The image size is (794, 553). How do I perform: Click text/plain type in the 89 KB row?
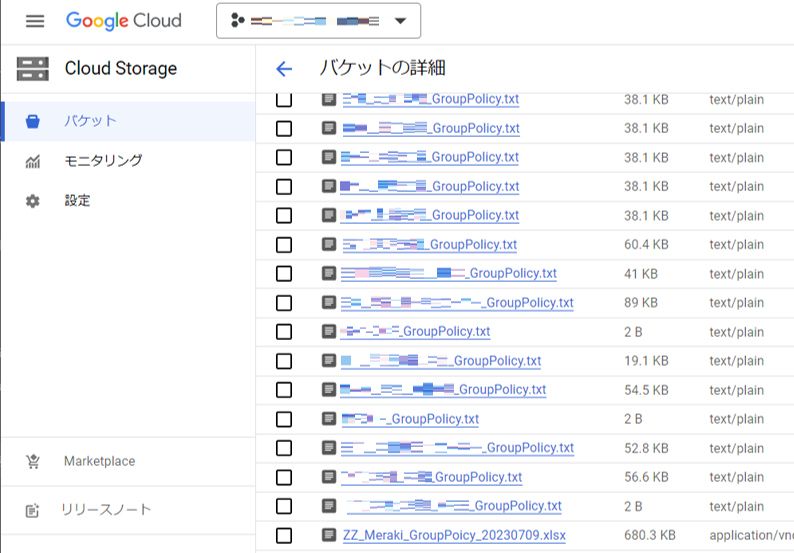pos(736,303)
